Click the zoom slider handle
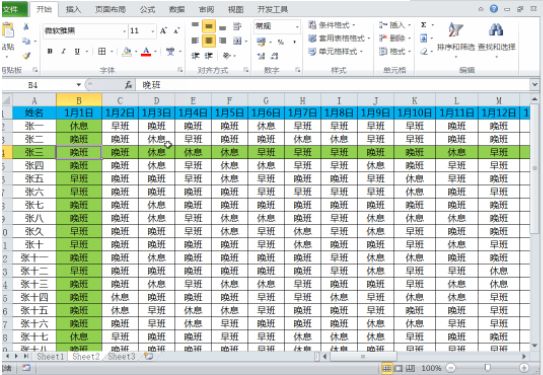 point(487,368)
